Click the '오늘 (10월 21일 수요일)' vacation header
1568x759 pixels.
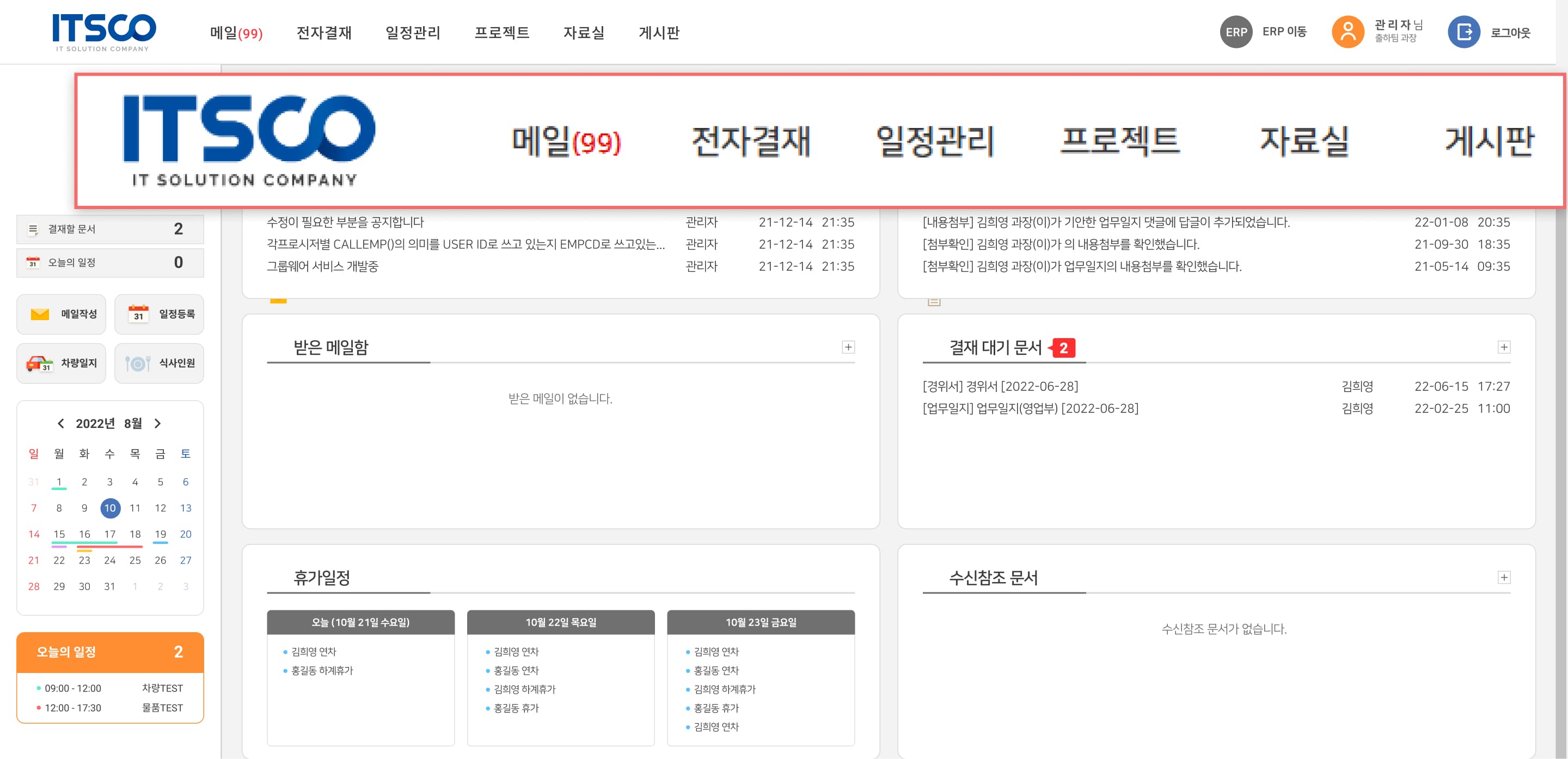[361, 622]
